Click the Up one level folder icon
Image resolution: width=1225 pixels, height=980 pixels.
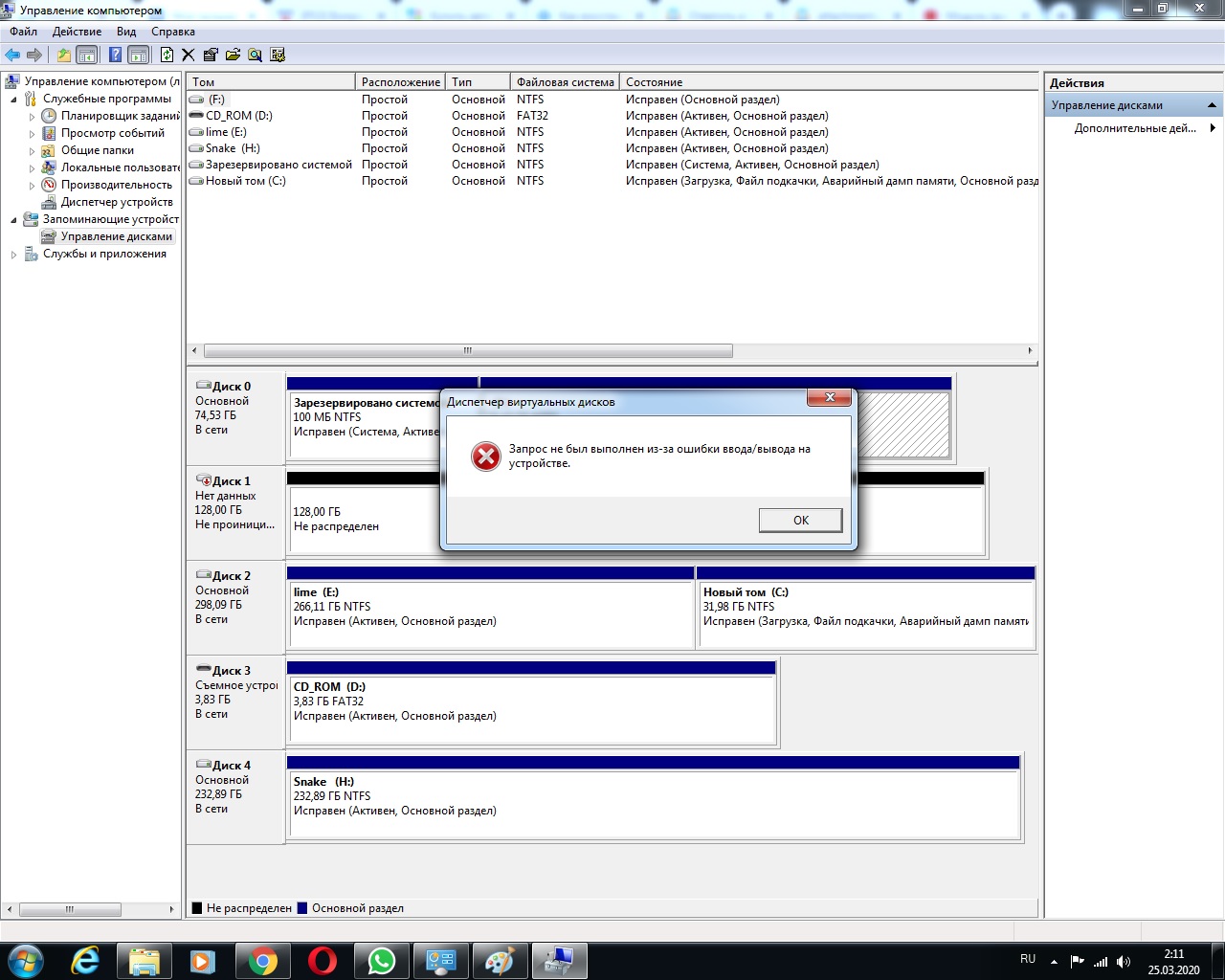click(x=63, y=55)
